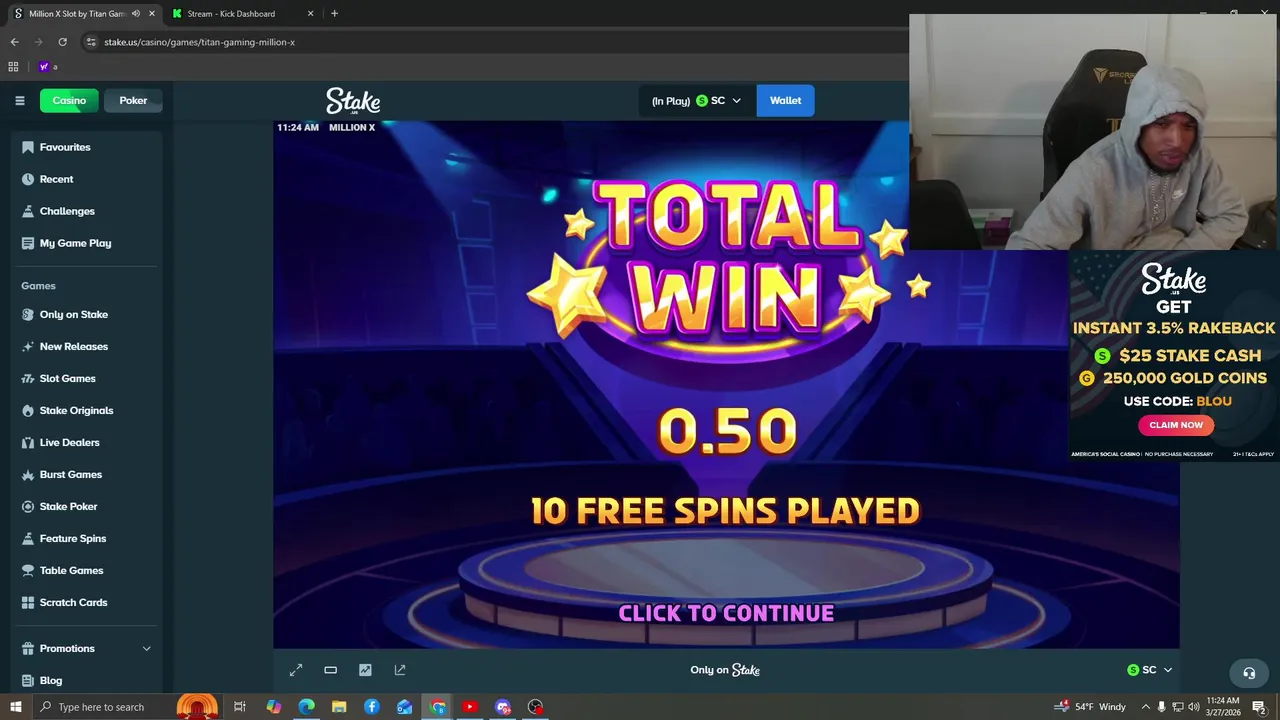
Task: Open Microsoft Edge from taskbar
Action: (306, 707)
